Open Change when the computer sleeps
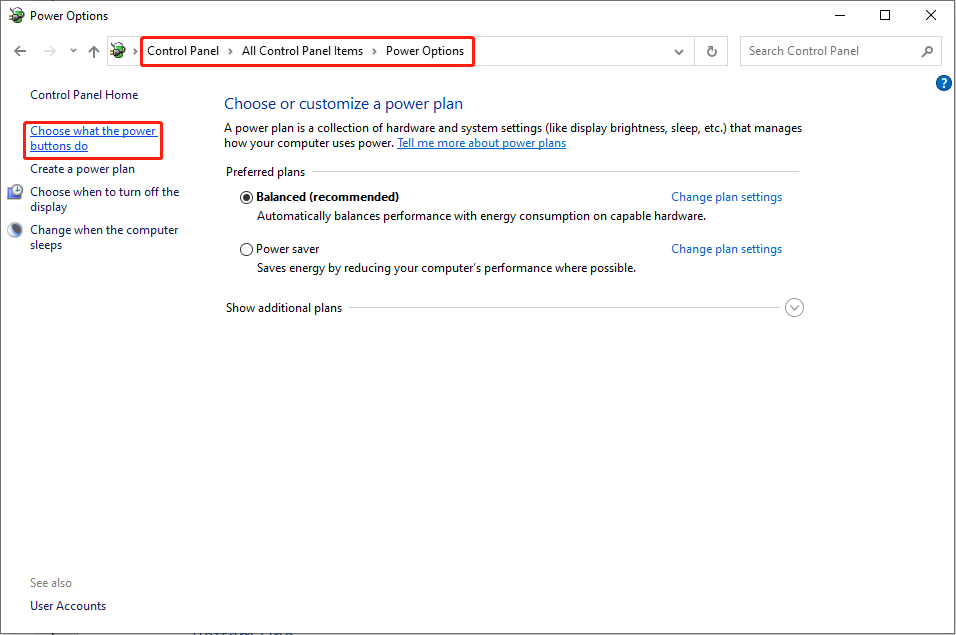956x635 pixels. 104,238
